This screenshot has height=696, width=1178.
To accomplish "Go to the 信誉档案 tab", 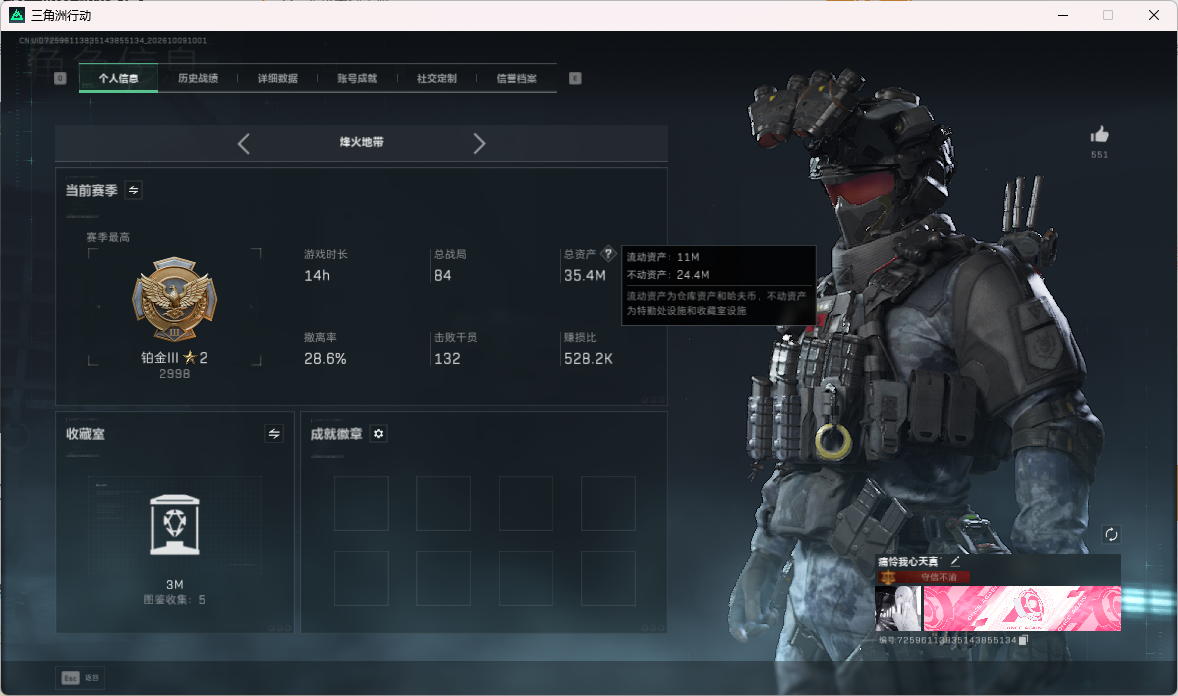I will 516,78.
